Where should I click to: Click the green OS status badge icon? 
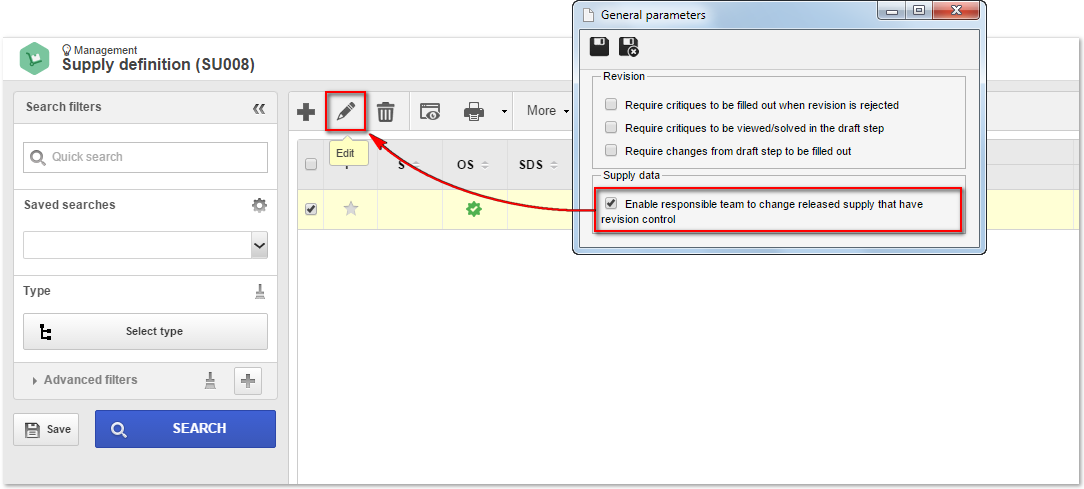point(474,210)
